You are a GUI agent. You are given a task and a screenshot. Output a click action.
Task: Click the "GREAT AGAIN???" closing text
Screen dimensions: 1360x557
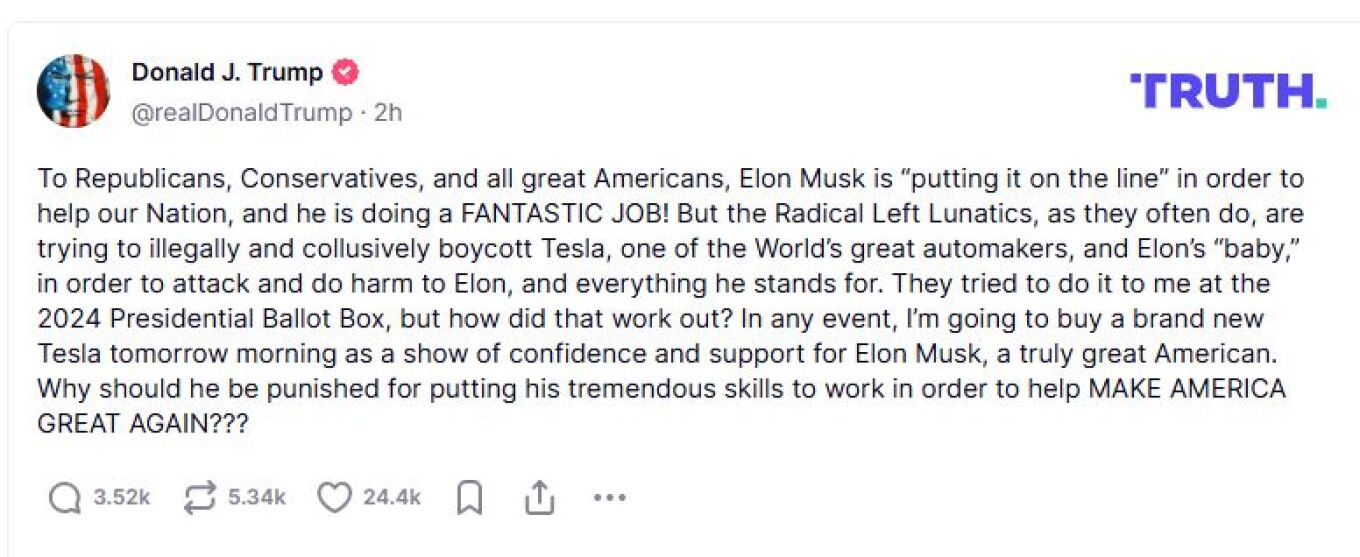tap(142, 424)
